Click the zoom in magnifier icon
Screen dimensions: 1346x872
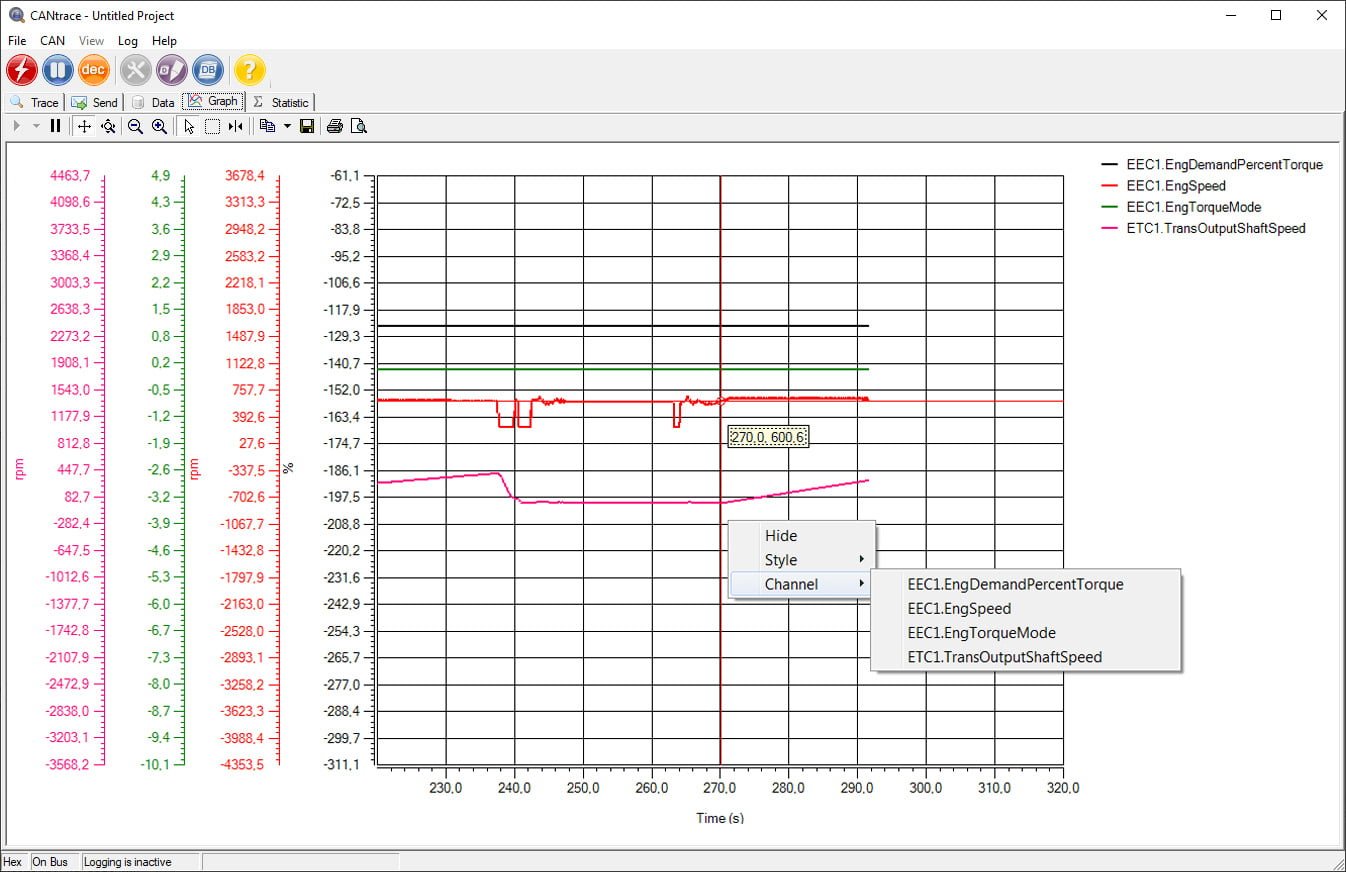click(159, 126)
